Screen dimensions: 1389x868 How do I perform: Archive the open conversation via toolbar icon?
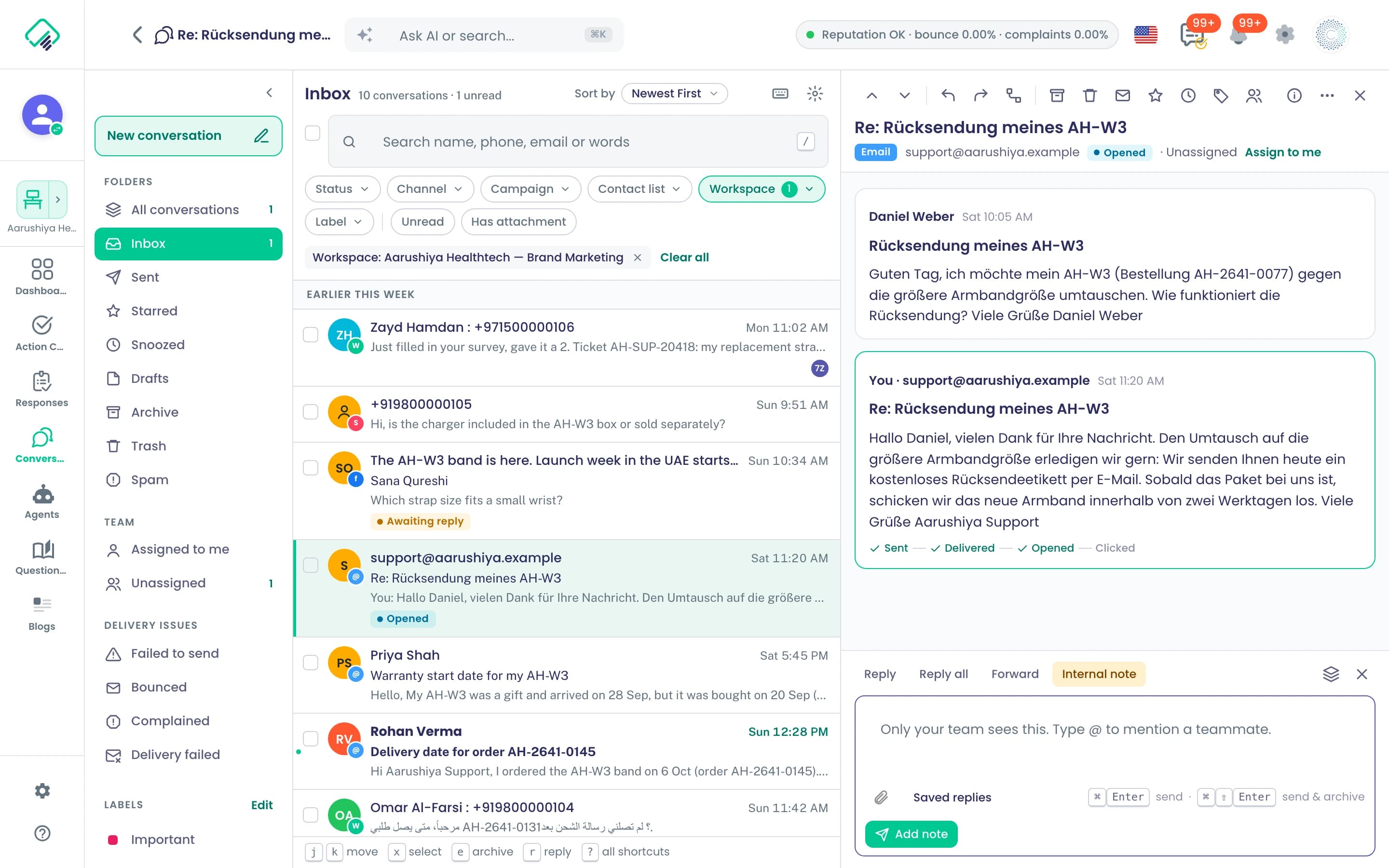(x=1057, y=95)
